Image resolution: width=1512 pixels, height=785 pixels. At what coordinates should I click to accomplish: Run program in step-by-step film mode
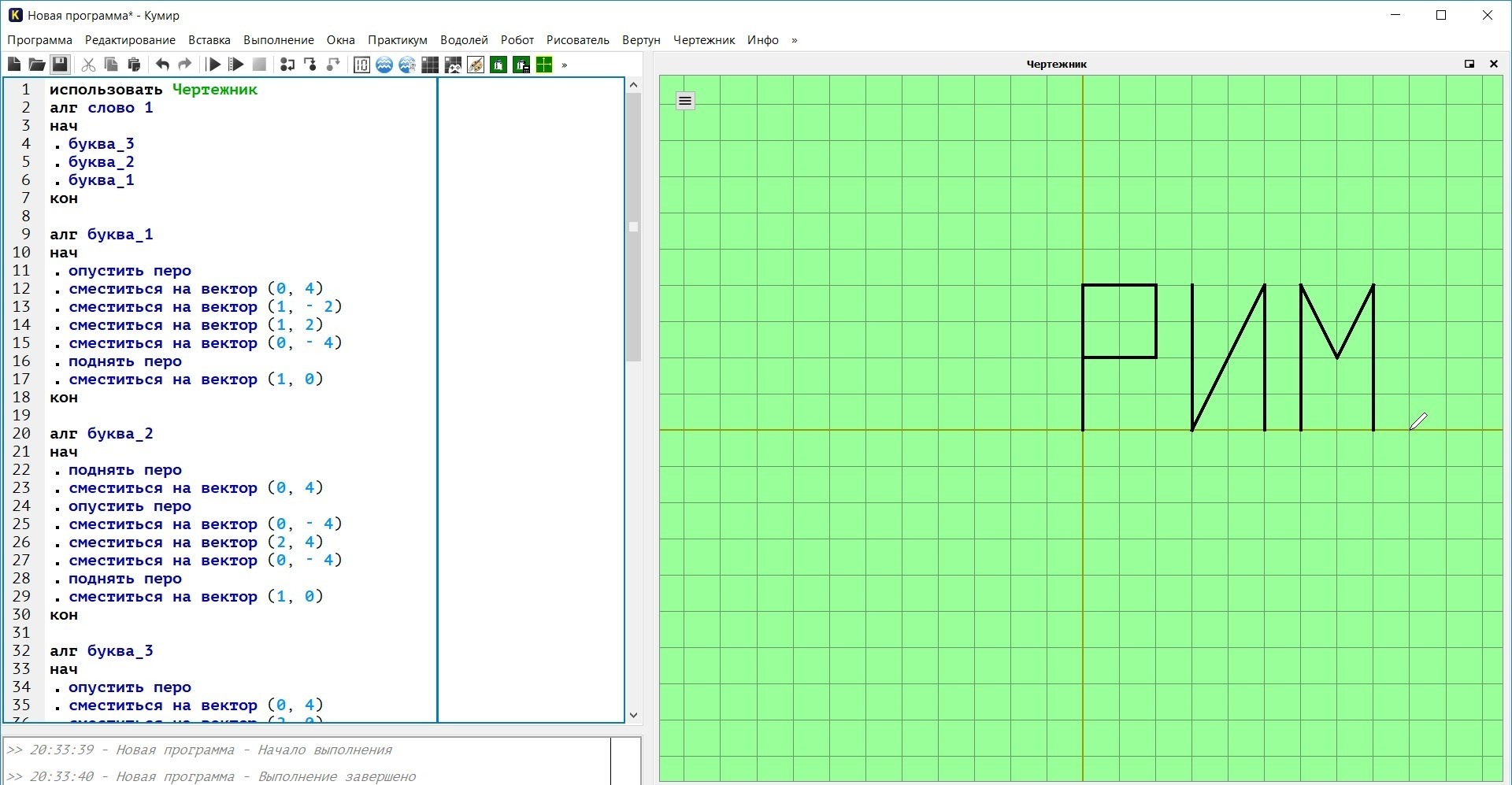pos(235,65)
